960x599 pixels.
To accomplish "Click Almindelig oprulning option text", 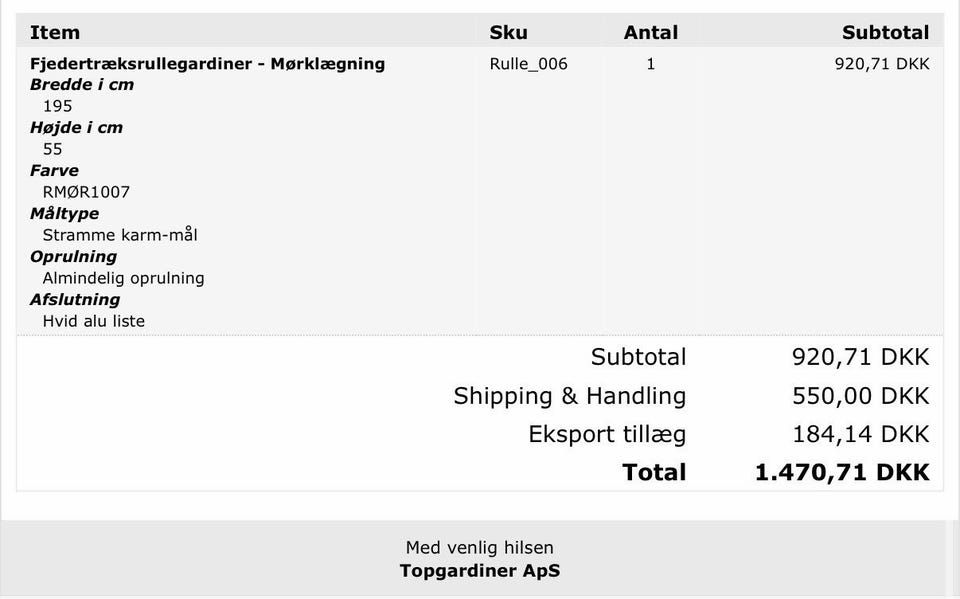I will pos(123,278).
